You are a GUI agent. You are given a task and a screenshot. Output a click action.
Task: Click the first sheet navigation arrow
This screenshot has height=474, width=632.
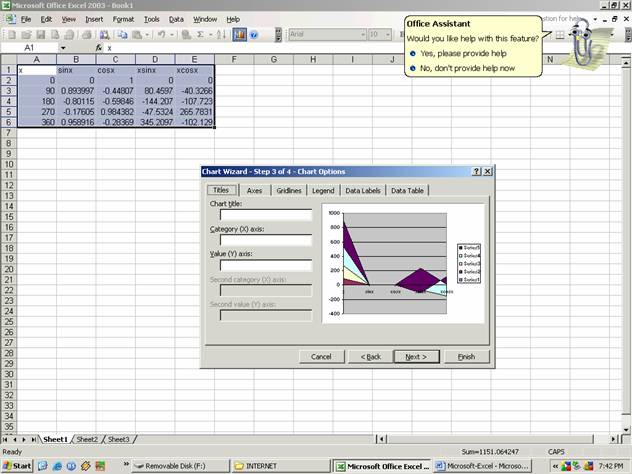(5, 439)
